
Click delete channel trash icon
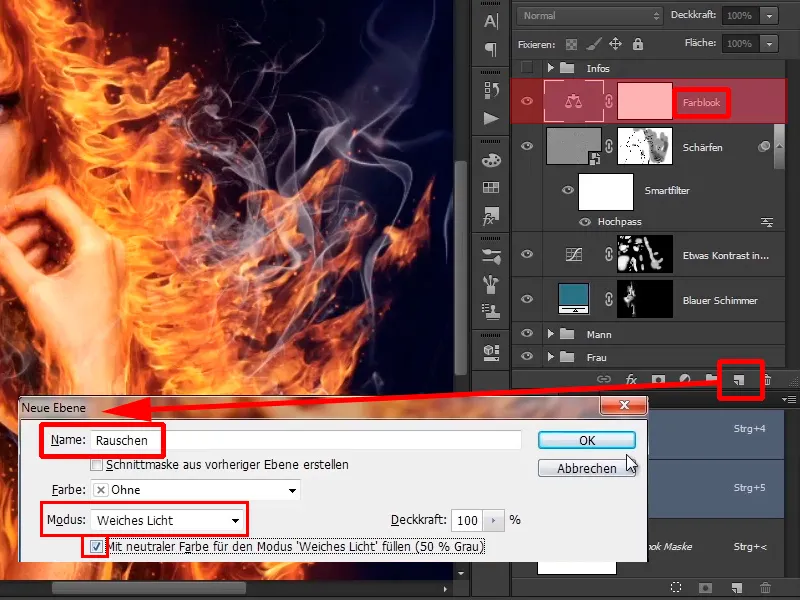click(765, 588)
